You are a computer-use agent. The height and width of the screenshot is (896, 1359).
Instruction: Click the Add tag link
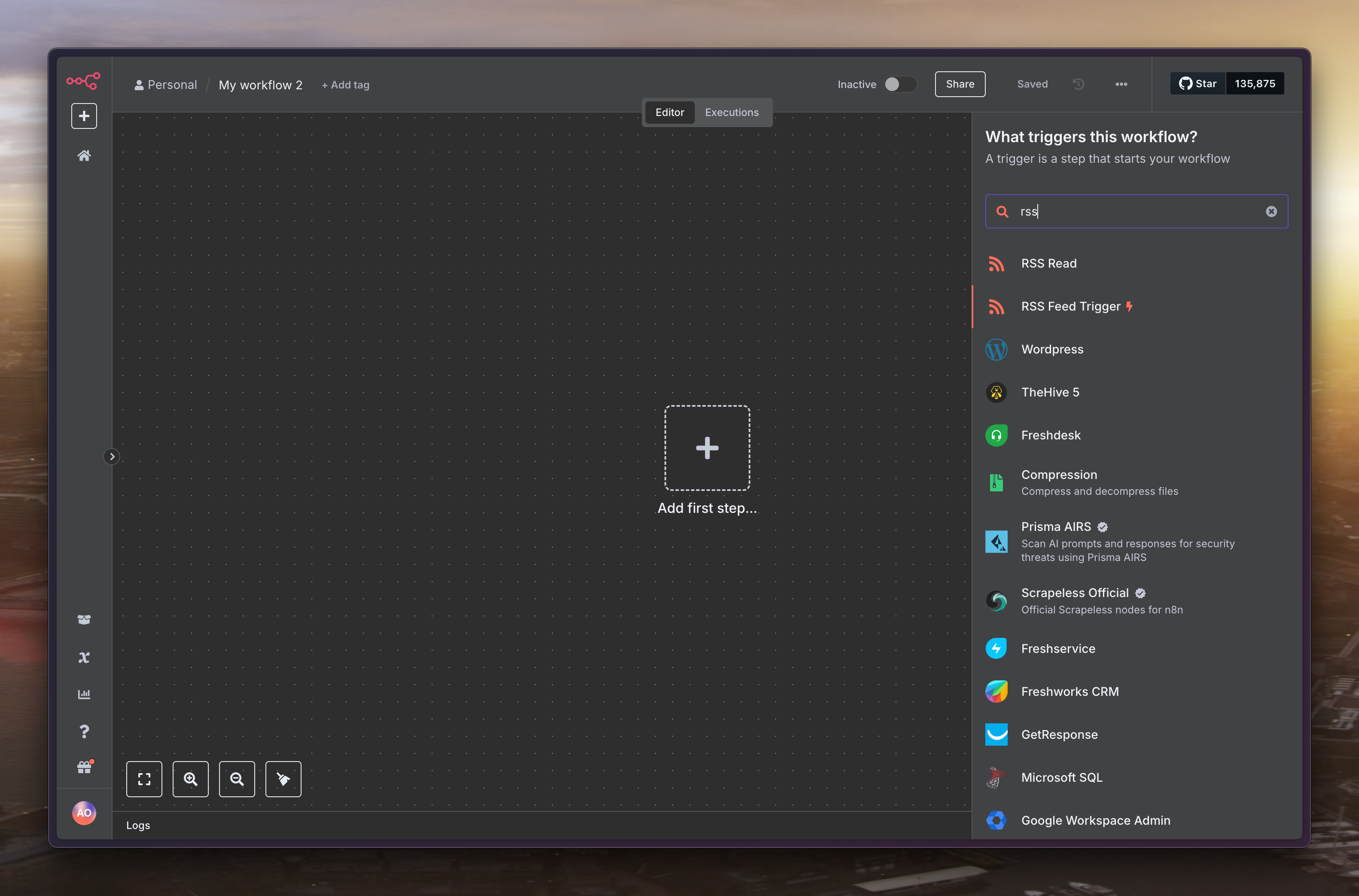click(x=346, y=85)
